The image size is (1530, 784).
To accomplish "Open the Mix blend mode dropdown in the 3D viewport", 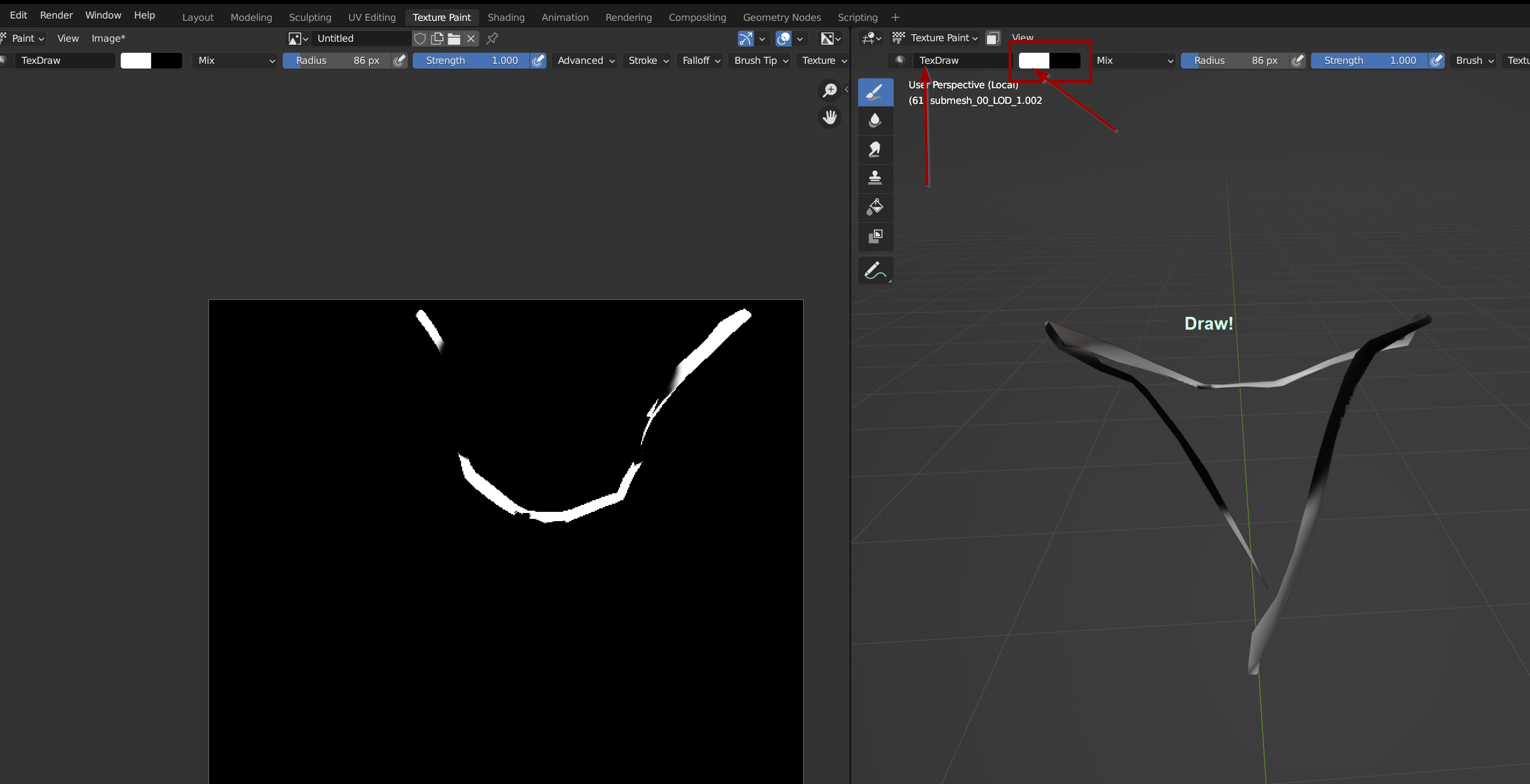I will [x=1134, y=60].
